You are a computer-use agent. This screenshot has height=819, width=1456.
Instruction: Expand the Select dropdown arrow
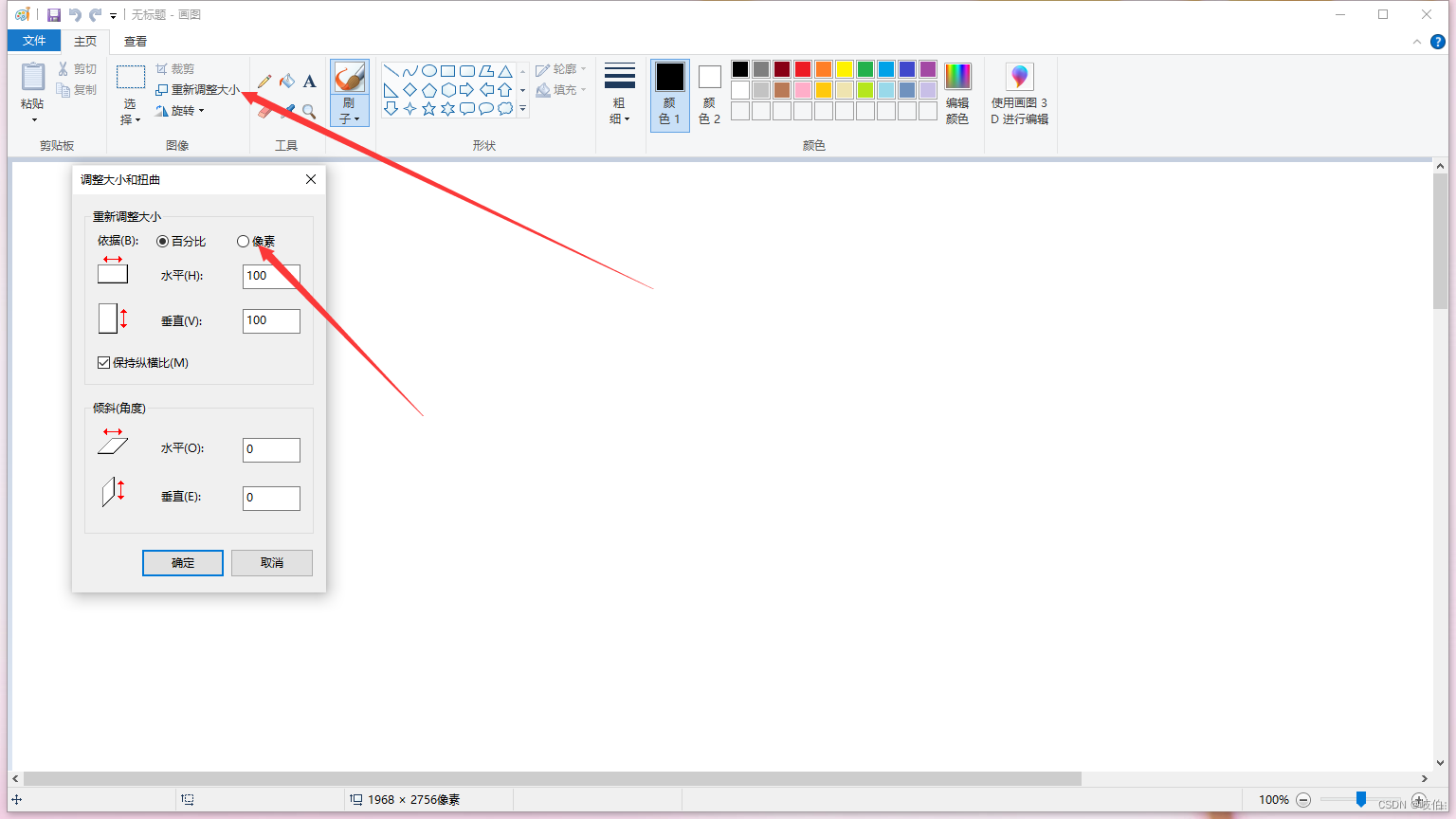[137, 120]
